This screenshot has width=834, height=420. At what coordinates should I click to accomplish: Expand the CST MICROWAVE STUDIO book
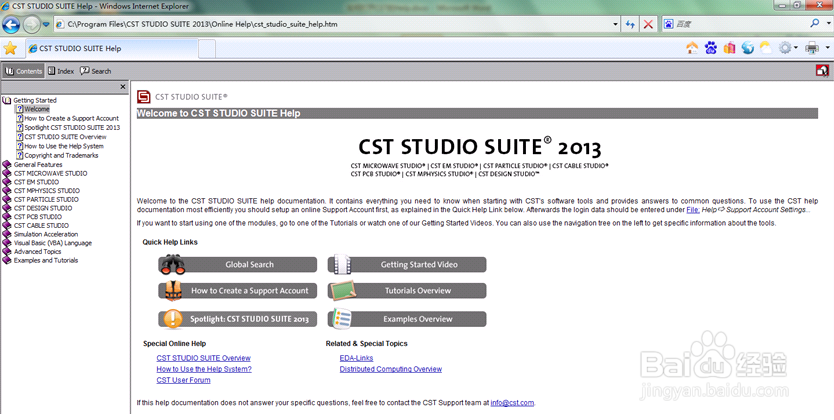click(x=6, y=173)
